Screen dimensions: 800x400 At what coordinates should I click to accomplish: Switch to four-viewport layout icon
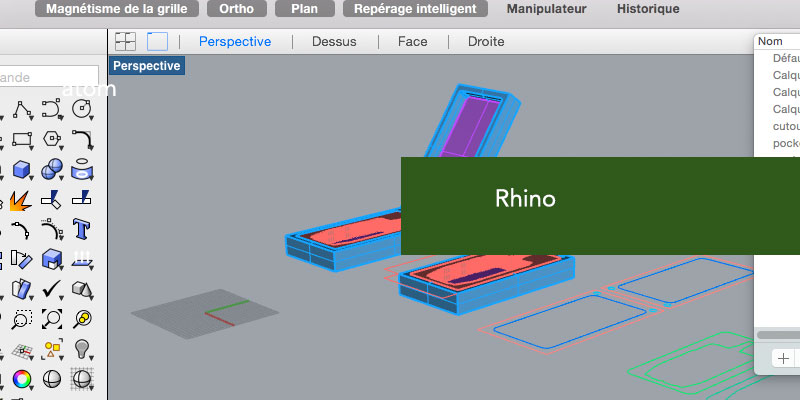(x=126, y=41)
